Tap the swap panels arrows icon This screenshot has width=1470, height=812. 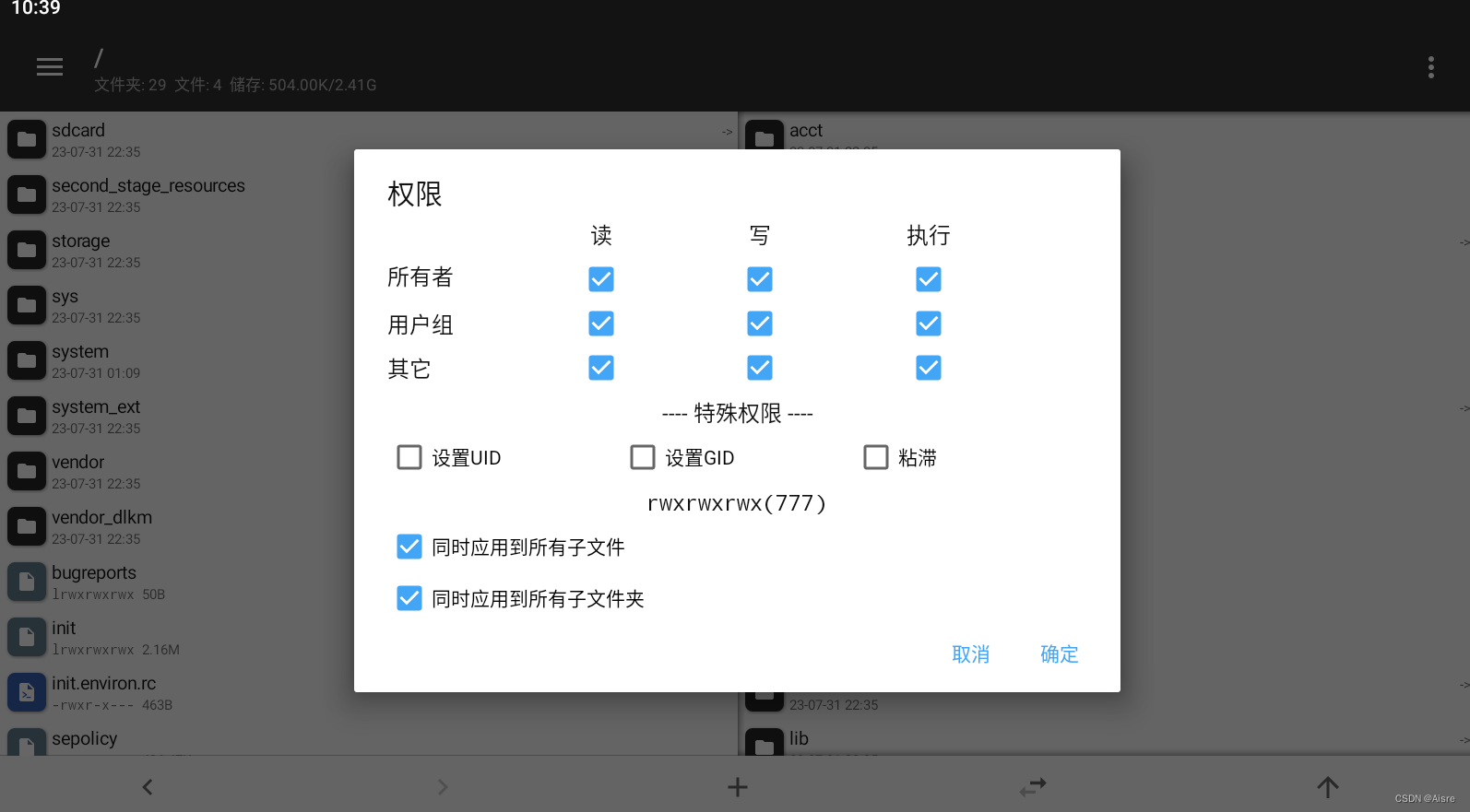click(x=1033, y=786)
